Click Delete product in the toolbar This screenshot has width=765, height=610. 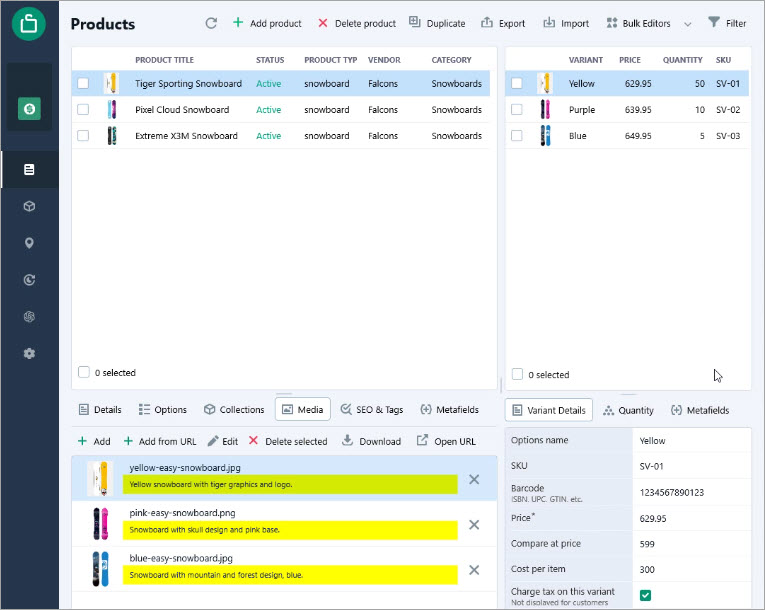pyautogui.click(x=357, y=23)
